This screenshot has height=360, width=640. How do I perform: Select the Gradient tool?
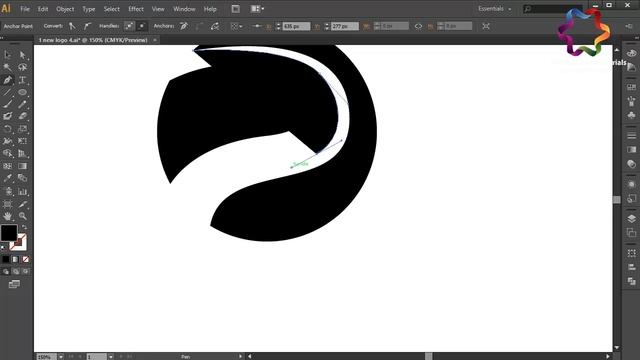tap(22, 166)
